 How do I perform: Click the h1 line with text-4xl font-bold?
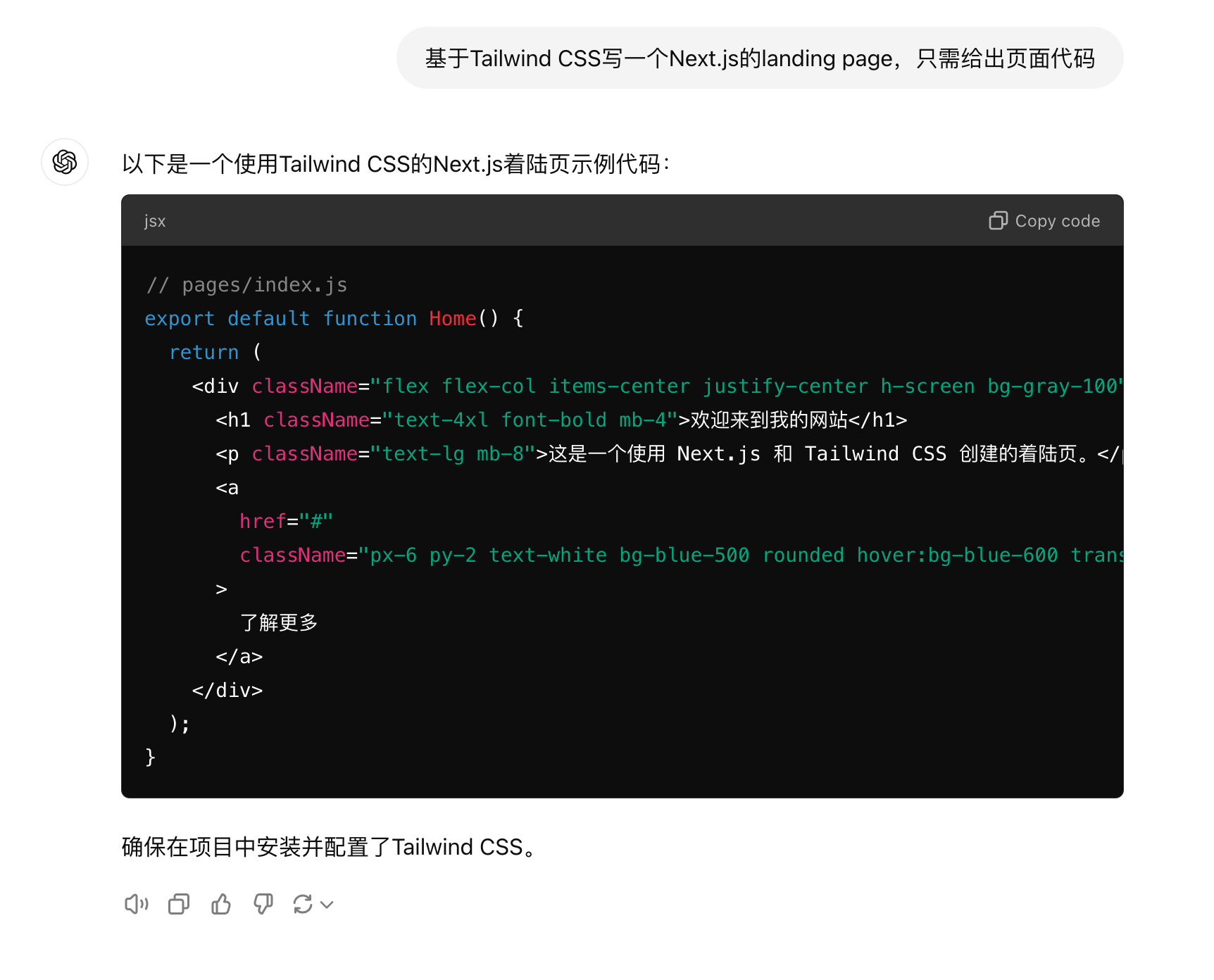tap(561, 420)
